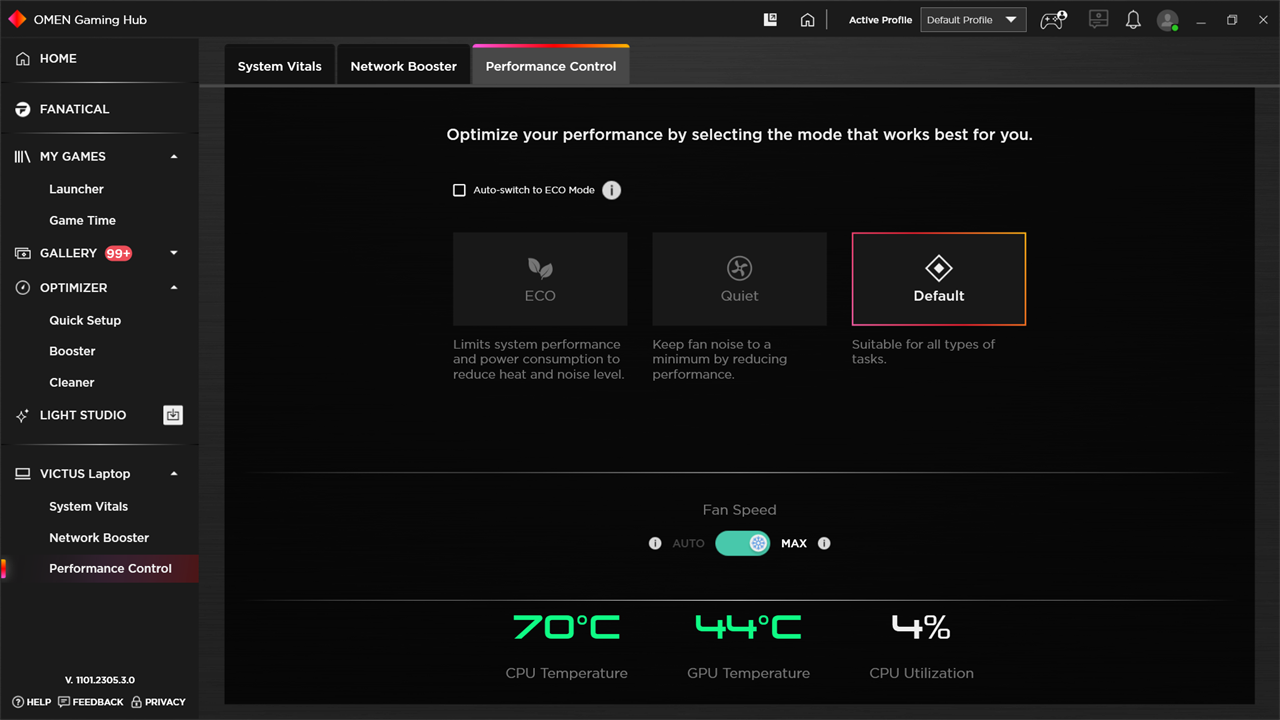Click the 4% CPU Utilization reading
This screenshot has width=1280, height=720.
921,627
